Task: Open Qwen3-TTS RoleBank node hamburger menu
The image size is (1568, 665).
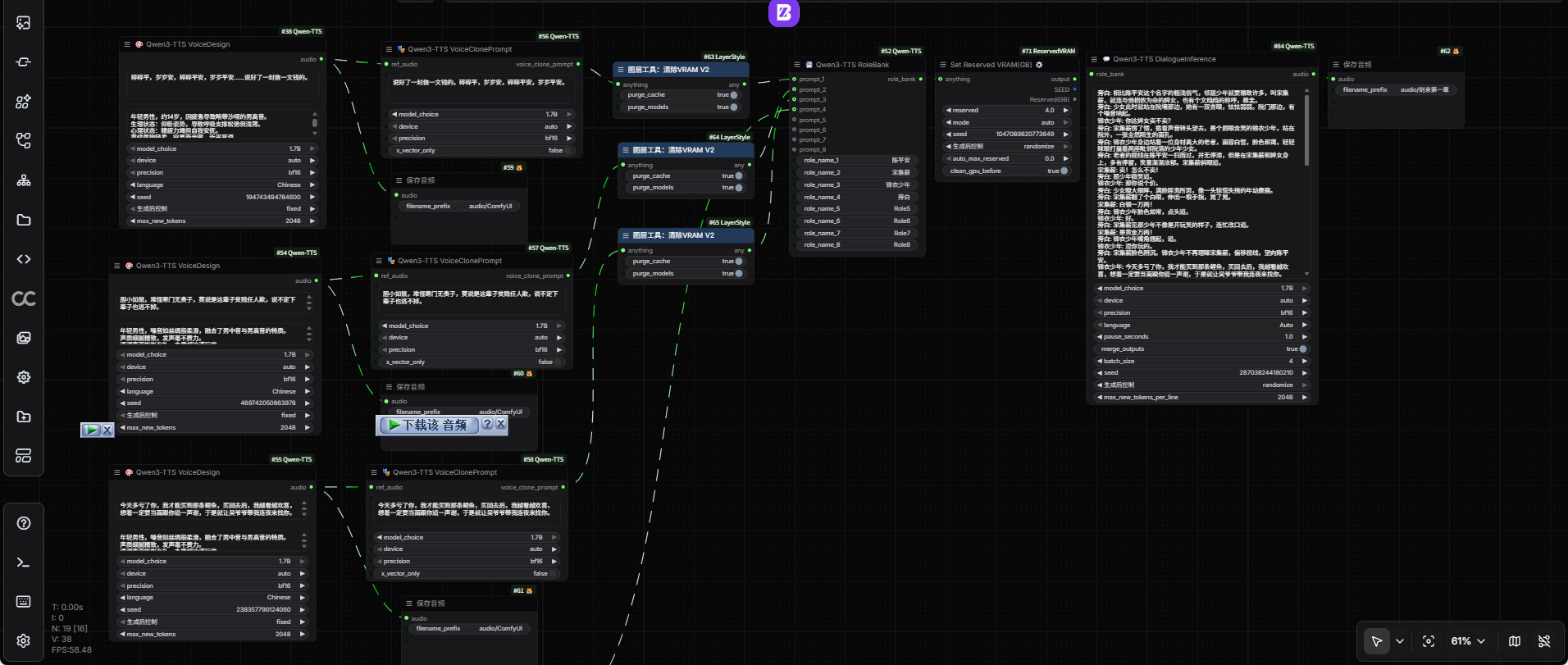Action: coord(796,65)
